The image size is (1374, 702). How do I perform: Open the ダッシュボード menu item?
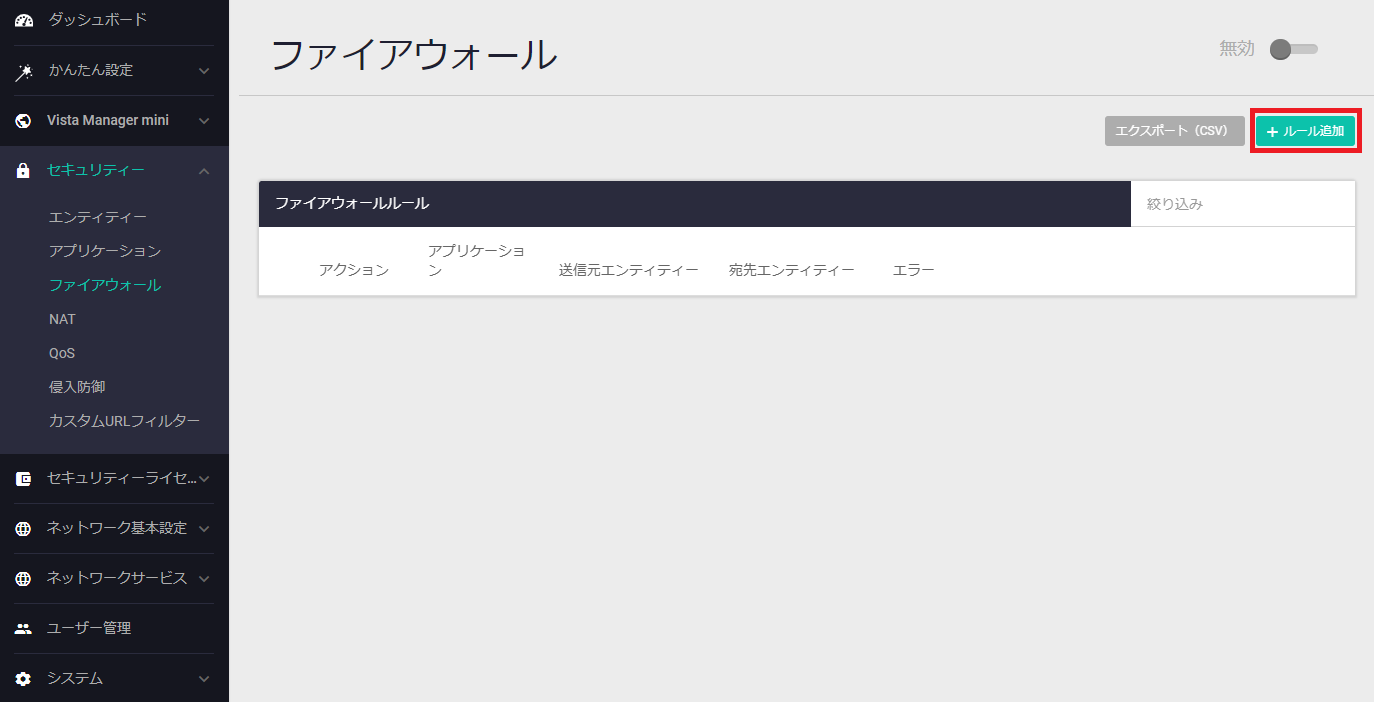[98, 19]
